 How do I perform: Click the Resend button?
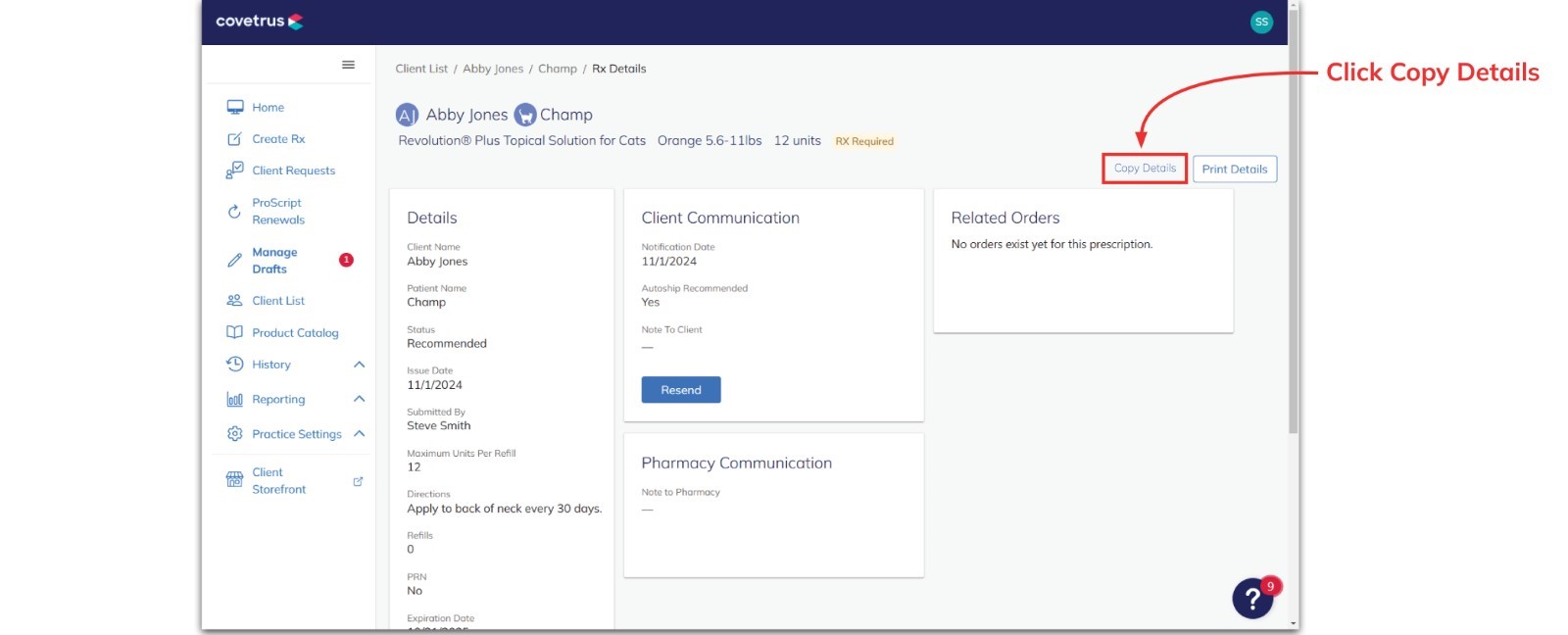tap(681, 390)
